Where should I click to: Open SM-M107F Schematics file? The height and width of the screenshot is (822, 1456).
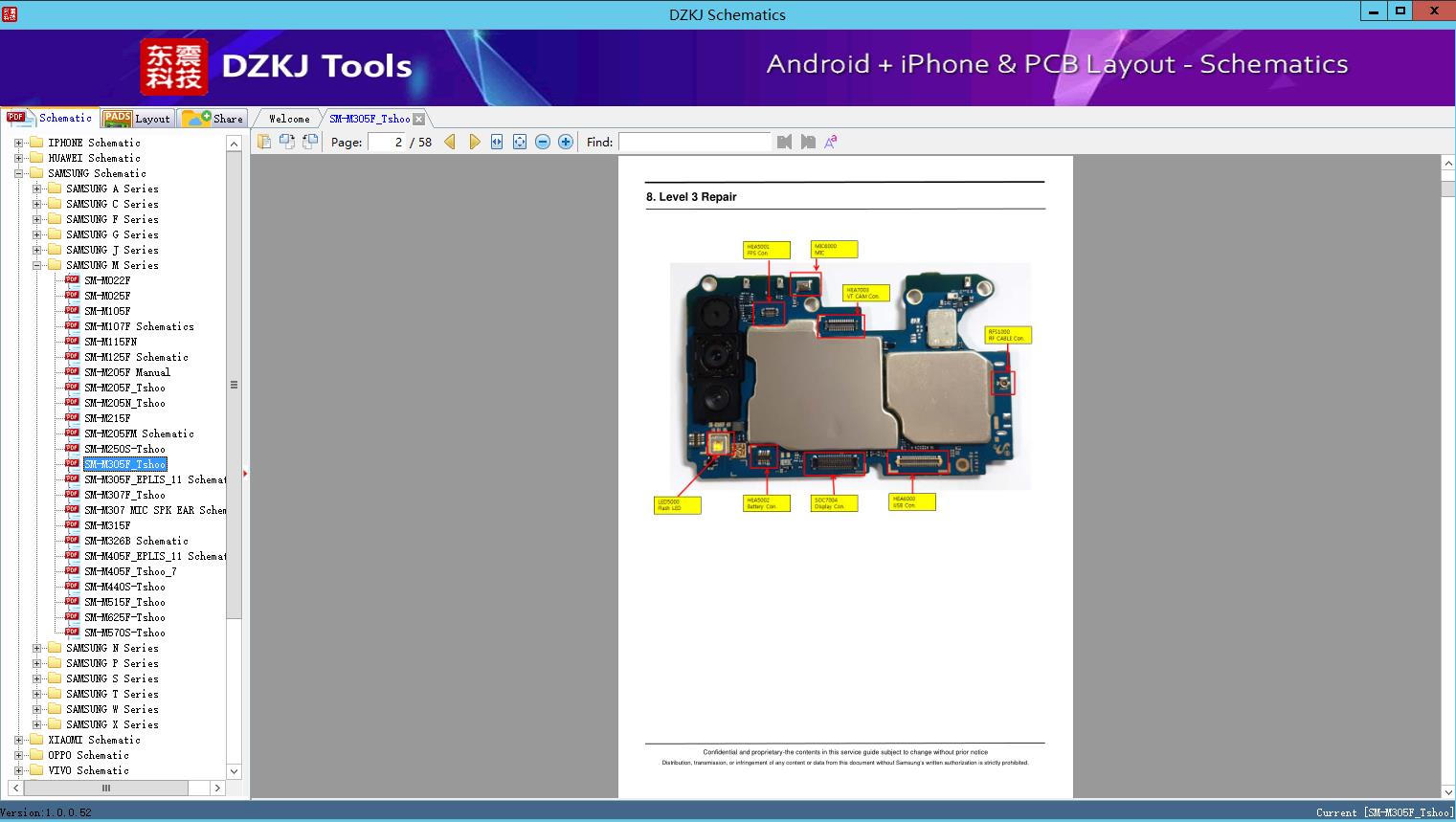click(139, 326)
